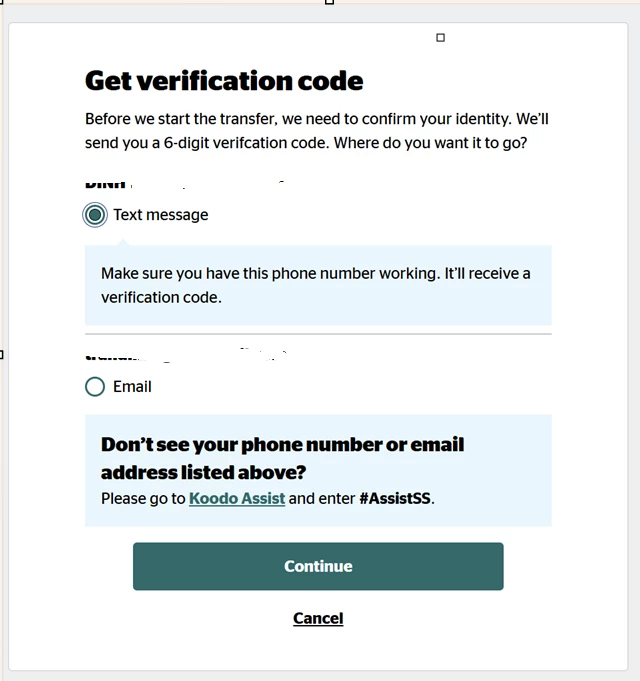Click the '#AssistSS' bold hashtag text

click(395, 498)
